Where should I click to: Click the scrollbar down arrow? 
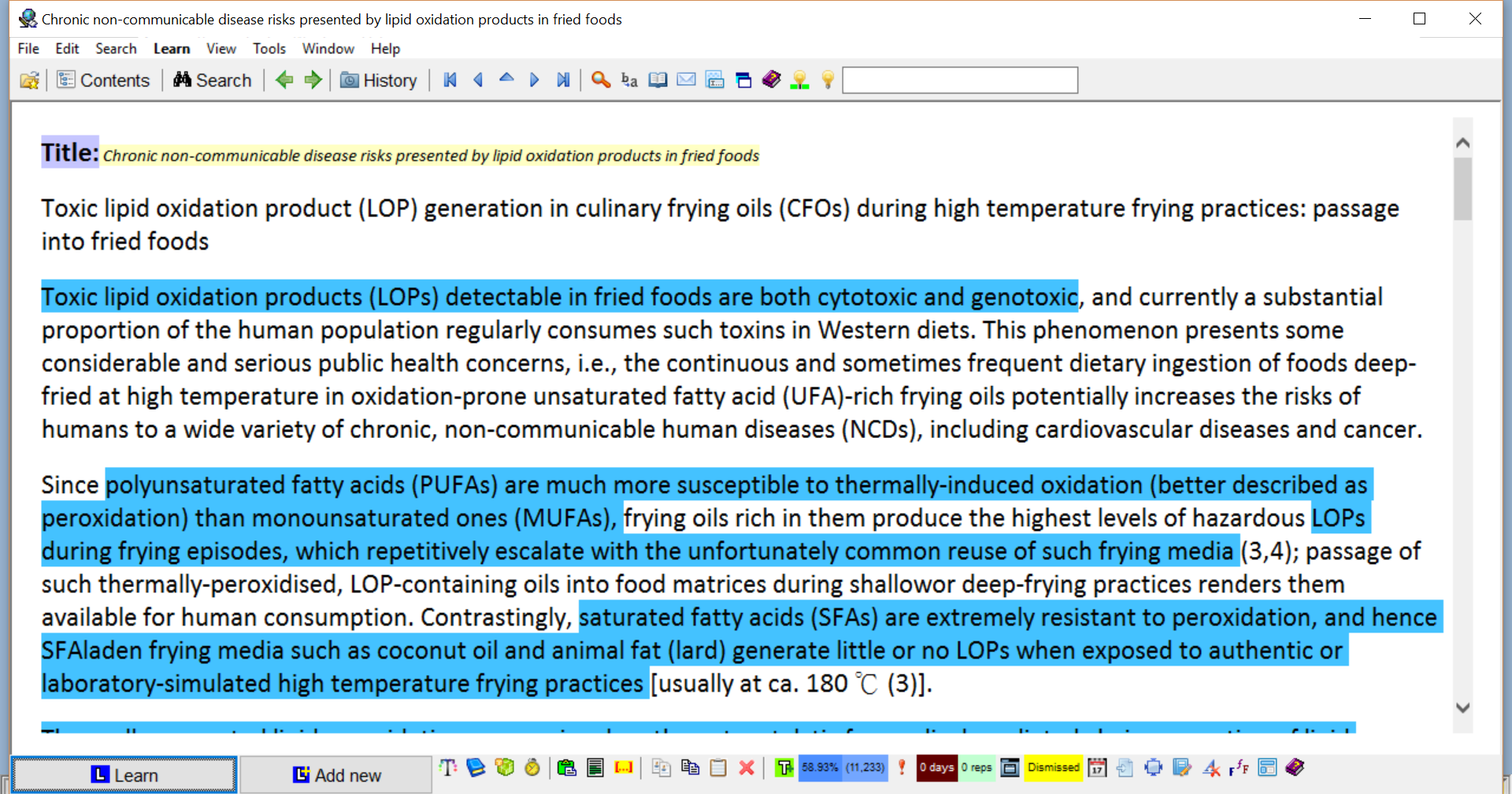pyautogui.click(x=1463, y=707)
